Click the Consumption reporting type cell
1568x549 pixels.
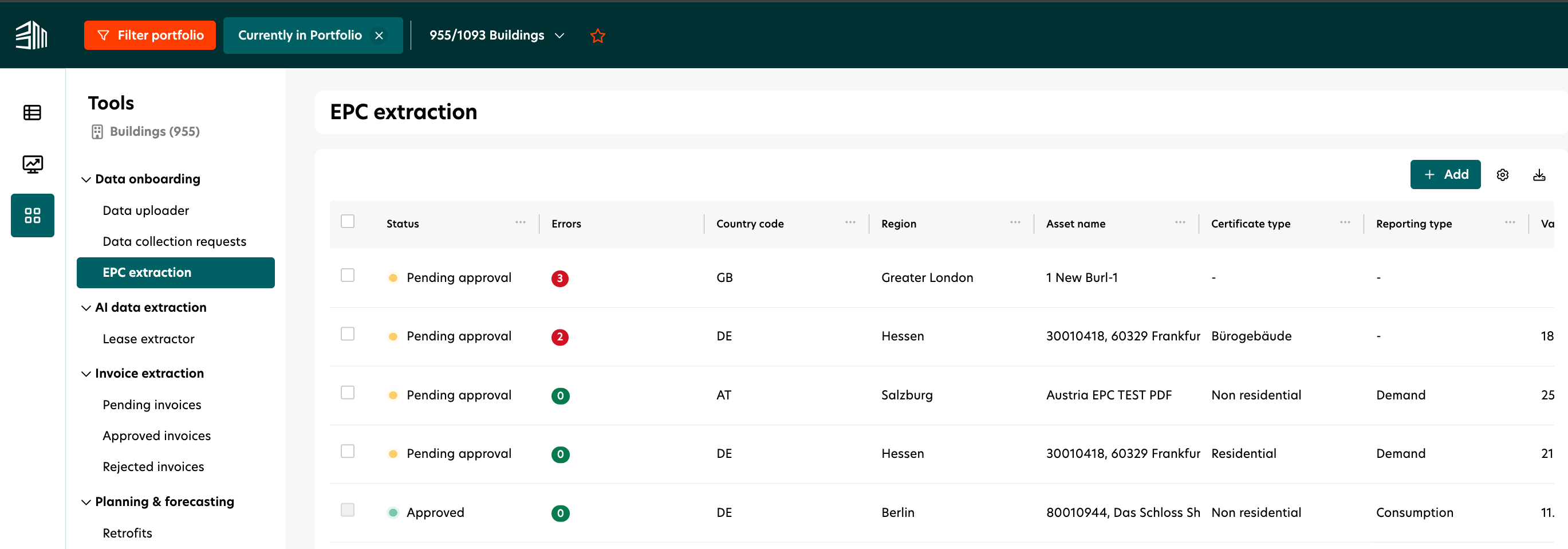click(1415, 513)
